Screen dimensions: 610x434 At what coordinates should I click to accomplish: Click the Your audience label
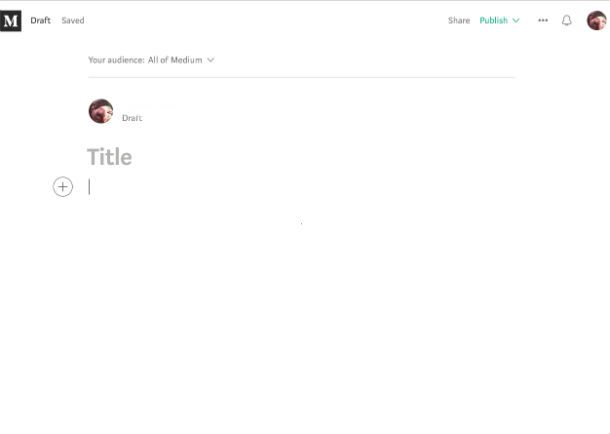(116, 60)
